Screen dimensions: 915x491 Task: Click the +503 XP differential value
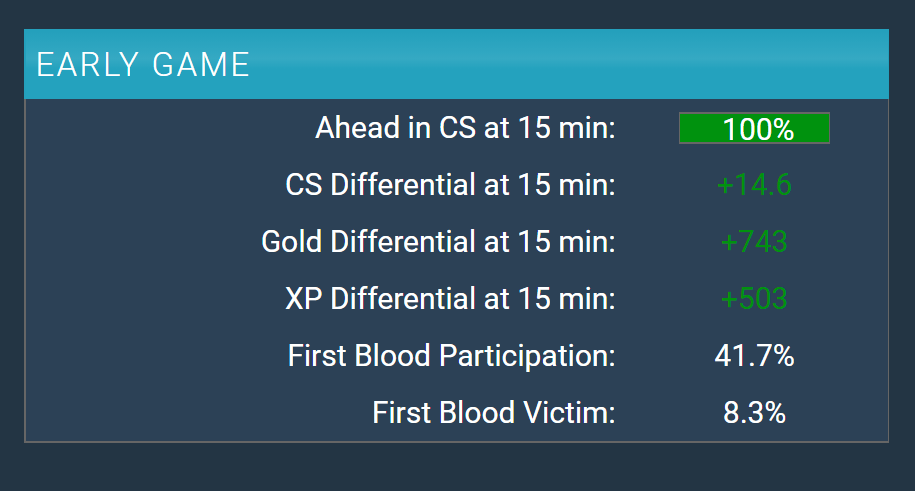pos(754,299)
